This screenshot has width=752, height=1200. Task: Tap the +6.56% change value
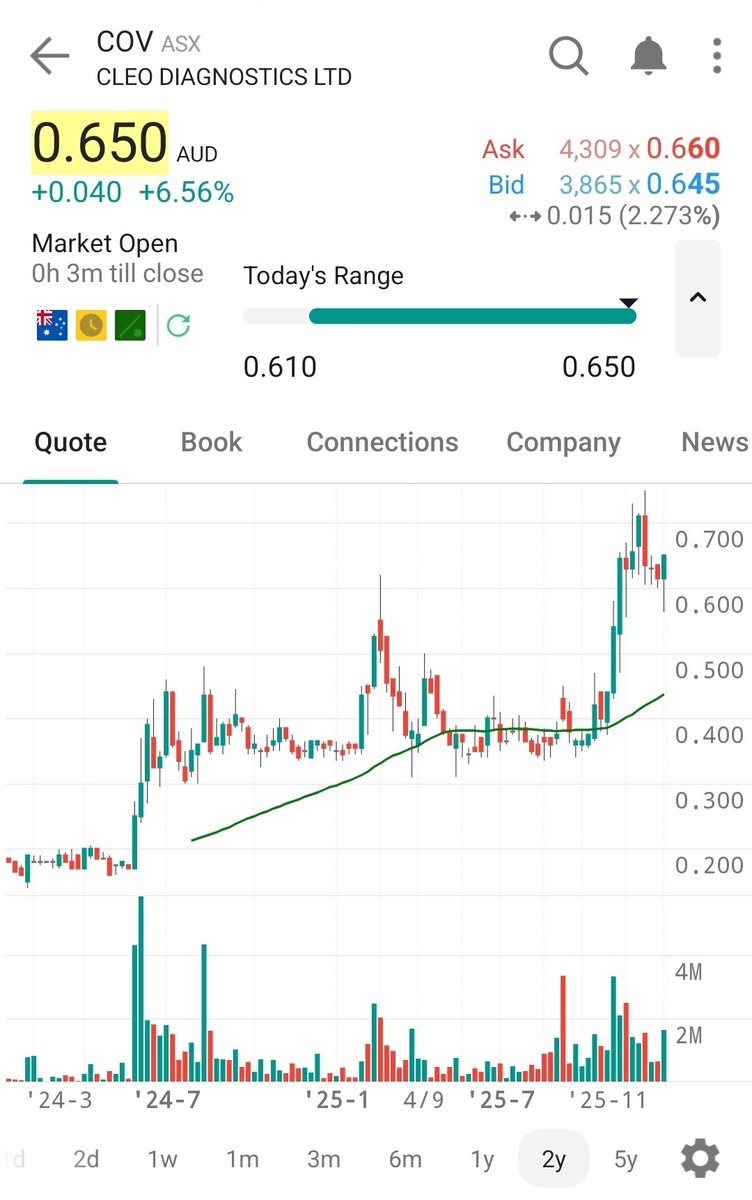coord(186,192)
